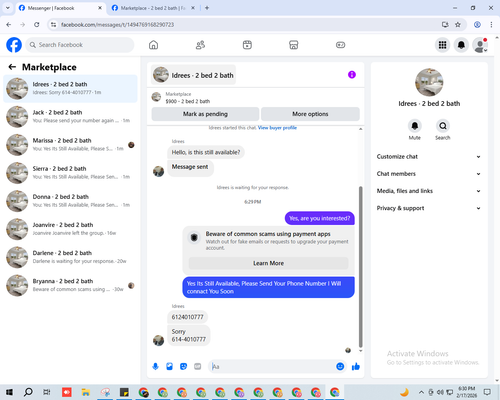Open the taskbar clock showing 6:30 PM
Image resolution: width=500 pixels, height=400 pixels.
[466, 392]
